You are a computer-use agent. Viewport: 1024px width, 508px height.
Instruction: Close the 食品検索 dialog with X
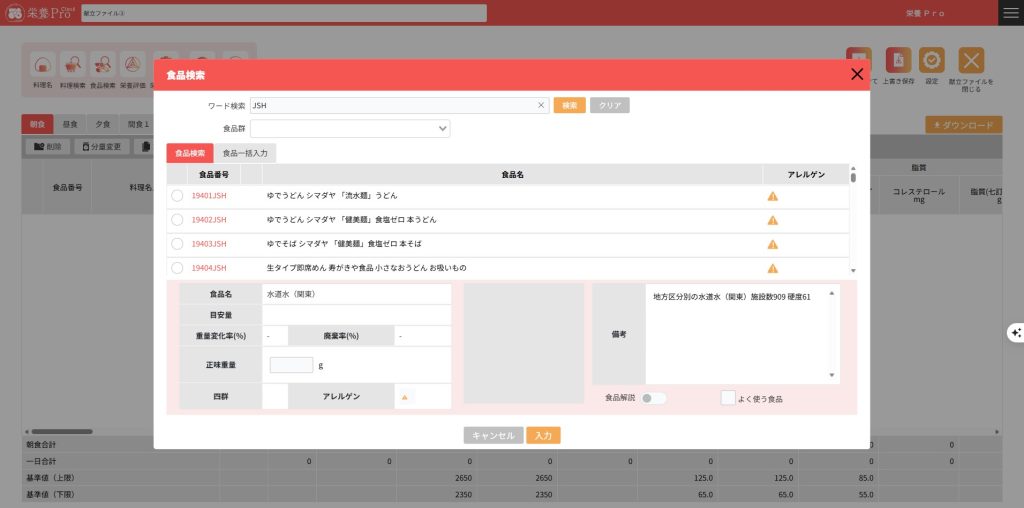[857, 74]
